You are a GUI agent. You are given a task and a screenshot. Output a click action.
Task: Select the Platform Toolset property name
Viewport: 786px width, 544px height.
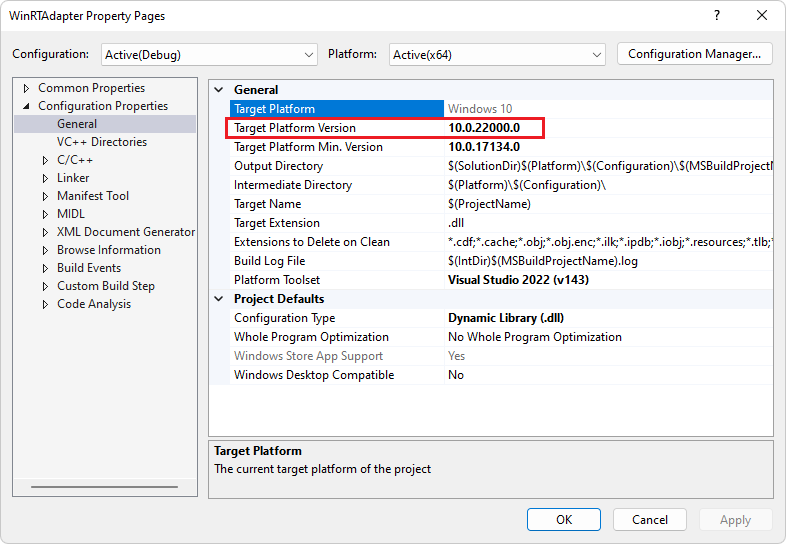[x=277, y=280]
